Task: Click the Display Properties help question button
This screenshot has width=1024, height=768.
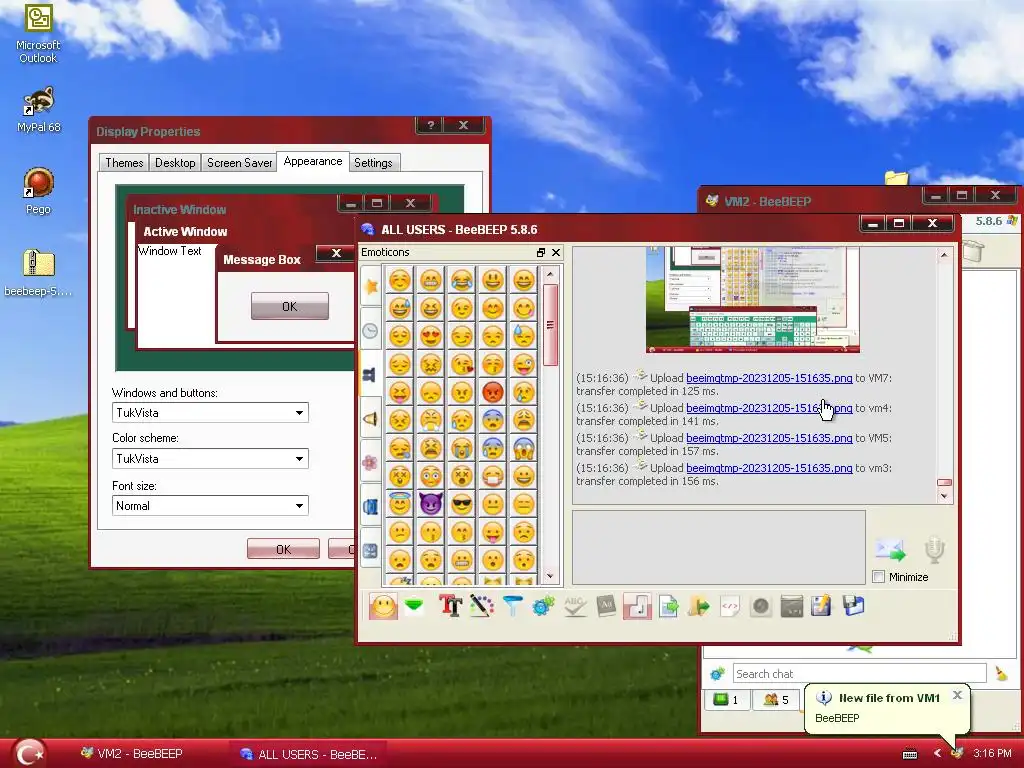Action: (430, 125)
